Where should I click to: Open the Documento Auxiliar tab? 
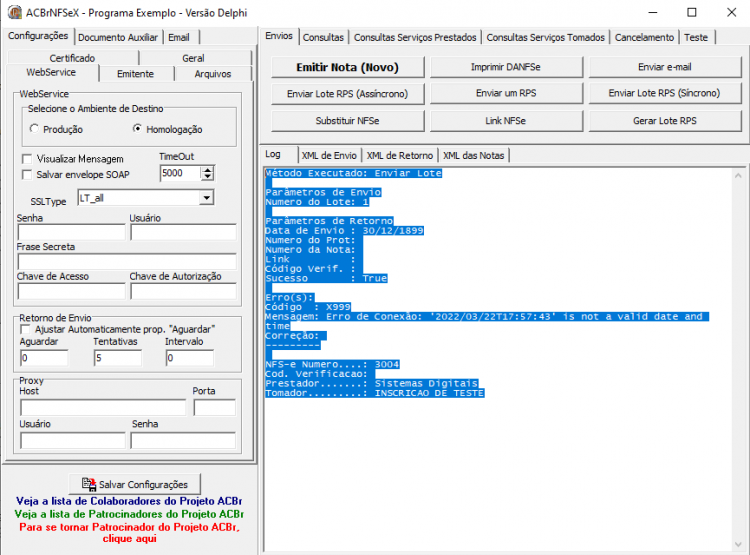click(118, 37)
